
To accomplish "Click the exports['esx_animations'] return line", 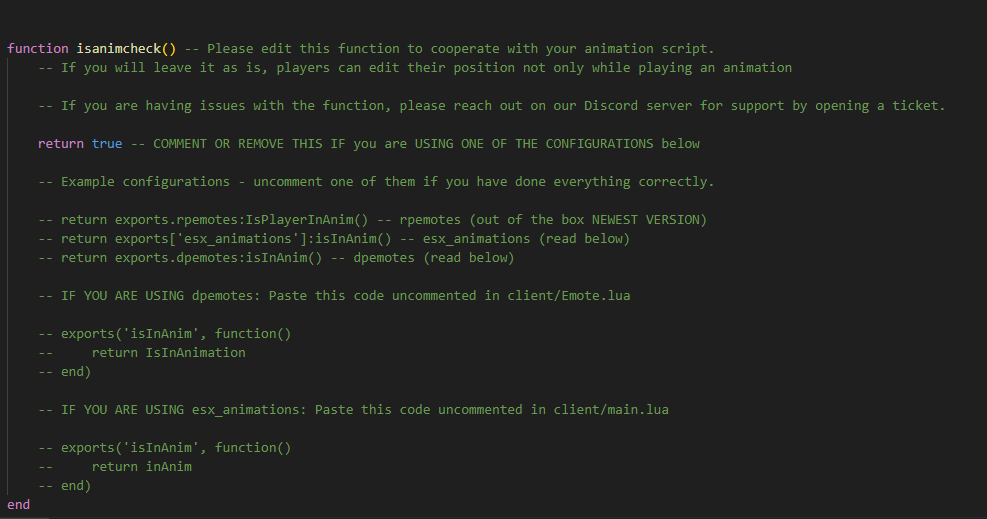I will click(334, 238).
